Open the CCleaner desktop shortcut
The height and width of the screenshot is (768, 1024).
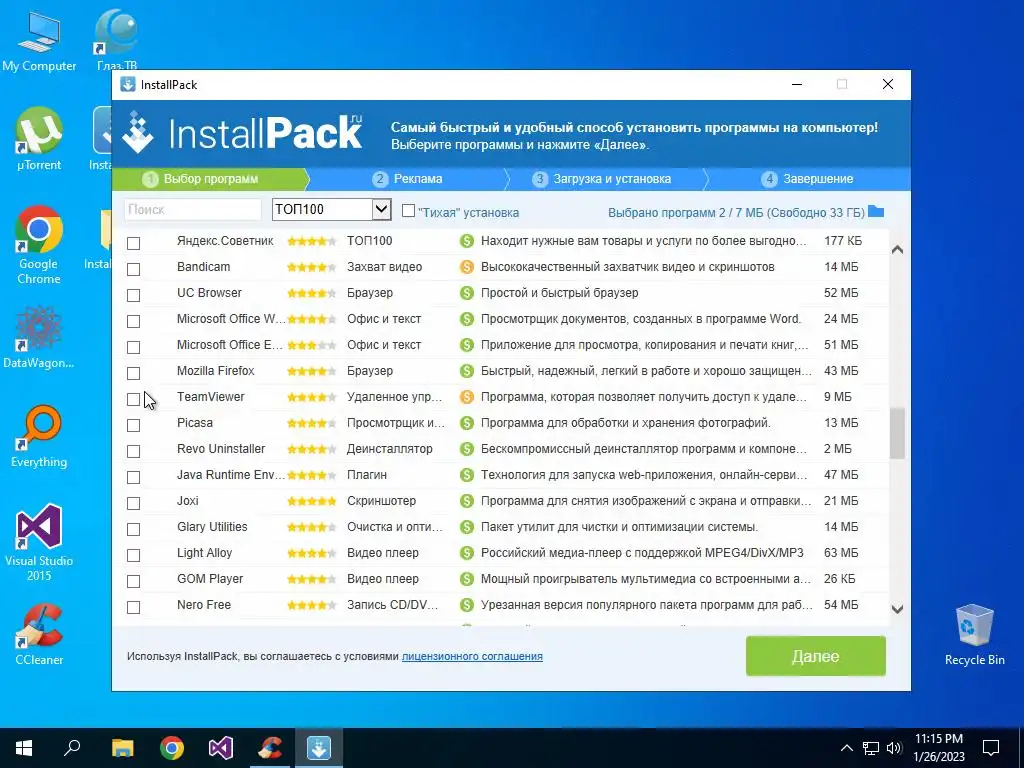tap(39, 634)
